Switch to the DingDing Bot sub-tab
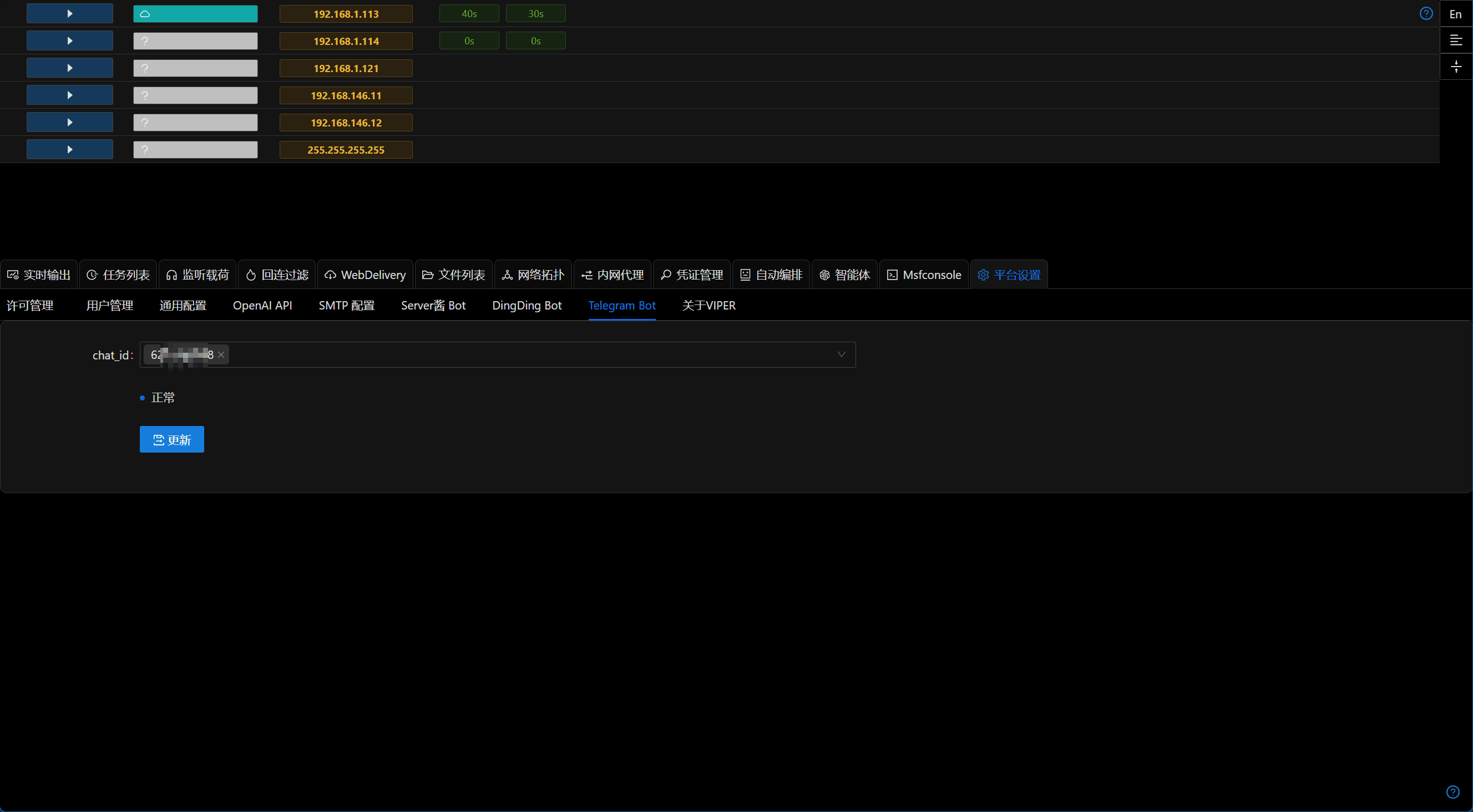This screenshot has width=1473, height=812. tap(527, 306)
